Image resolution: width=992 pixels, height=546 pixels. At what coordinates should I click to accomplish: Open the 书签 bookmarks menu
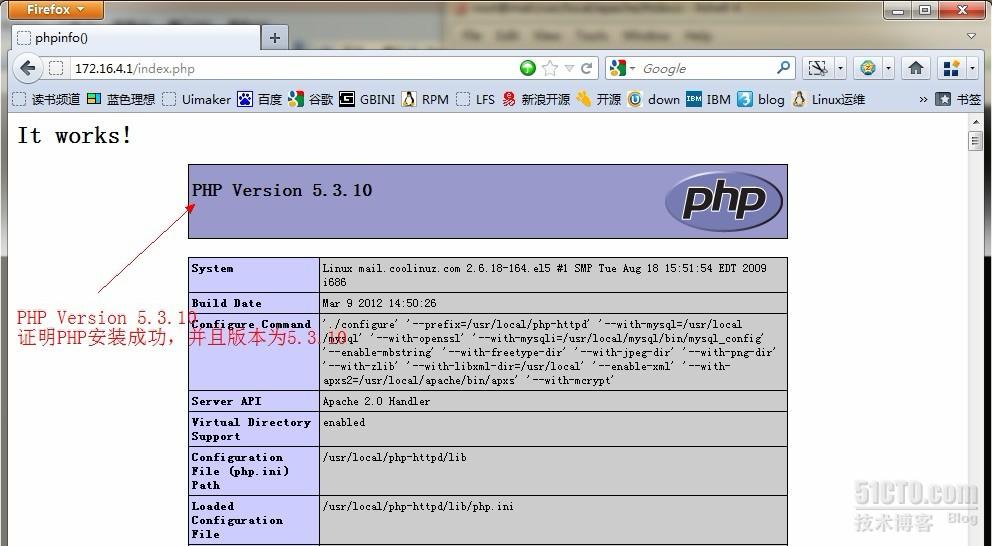point(958,99)
